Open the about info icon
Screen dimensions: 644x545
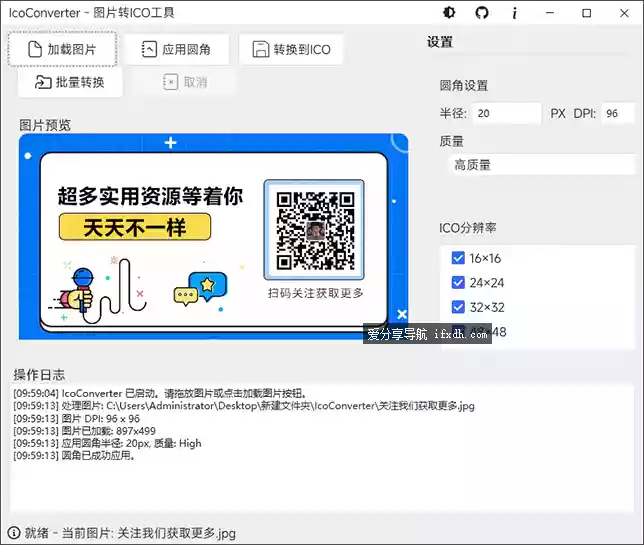coord(514,13)
